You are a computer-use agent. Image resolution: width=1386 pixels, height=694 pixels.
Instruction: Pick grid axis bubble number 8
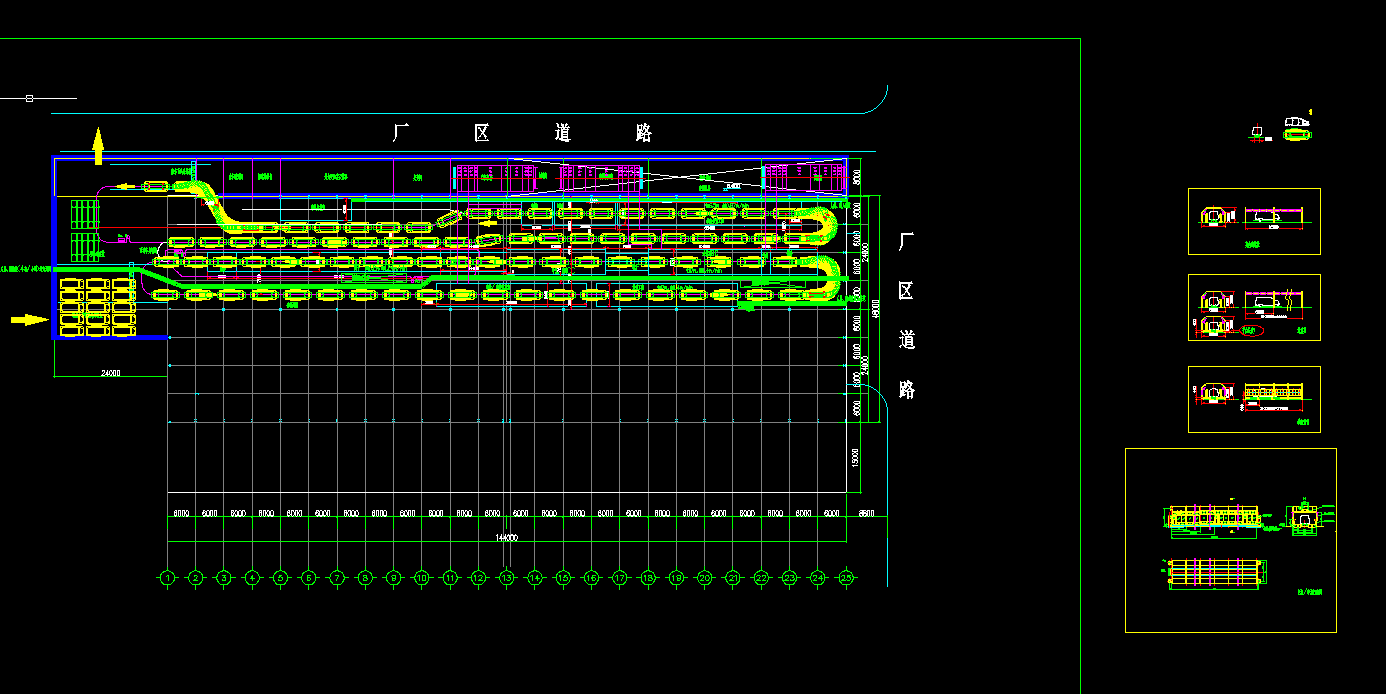click(x=366, y=578)
